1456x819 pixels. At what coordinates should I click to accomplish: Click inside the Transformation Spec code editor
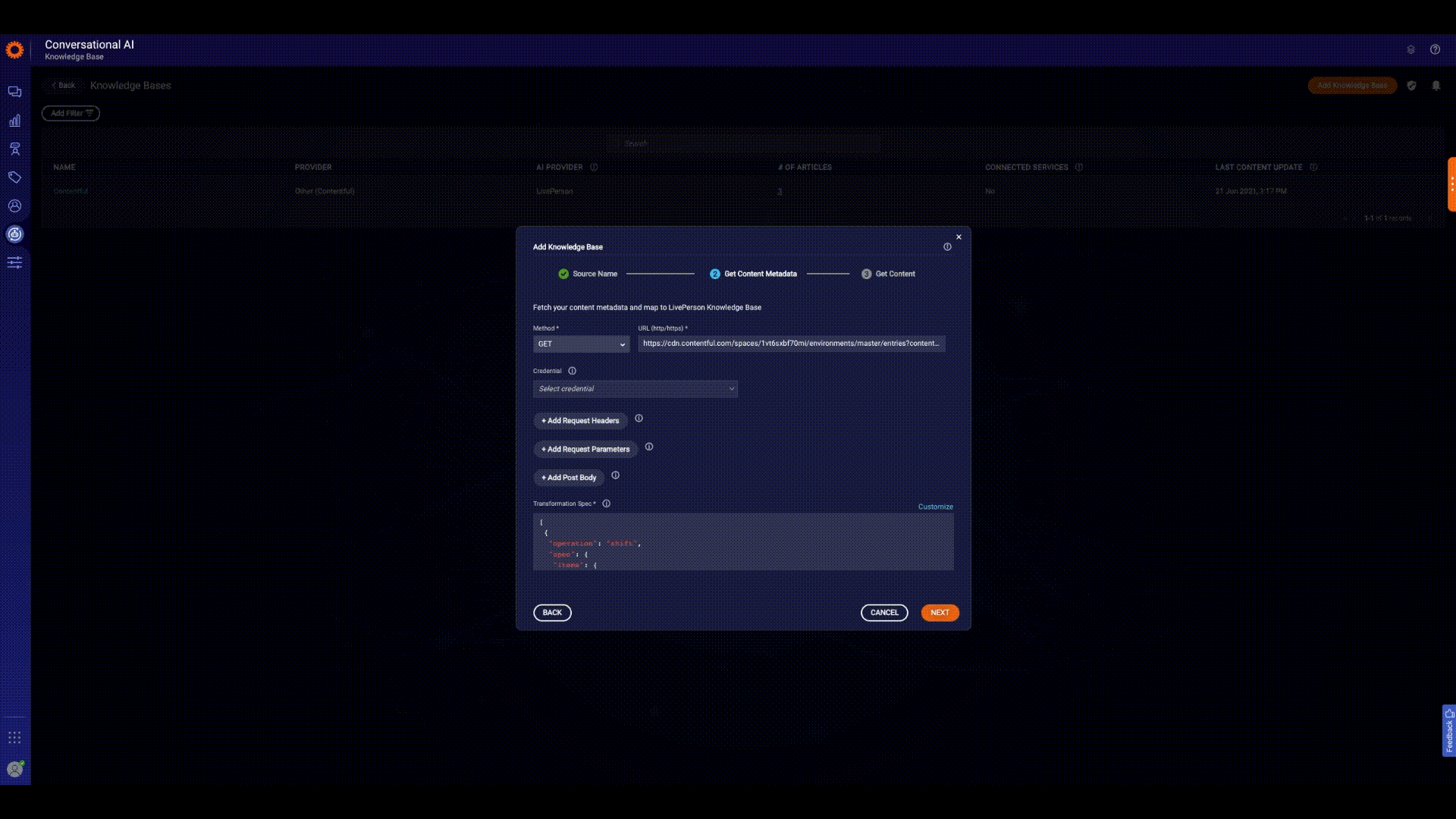coord(742,542)
